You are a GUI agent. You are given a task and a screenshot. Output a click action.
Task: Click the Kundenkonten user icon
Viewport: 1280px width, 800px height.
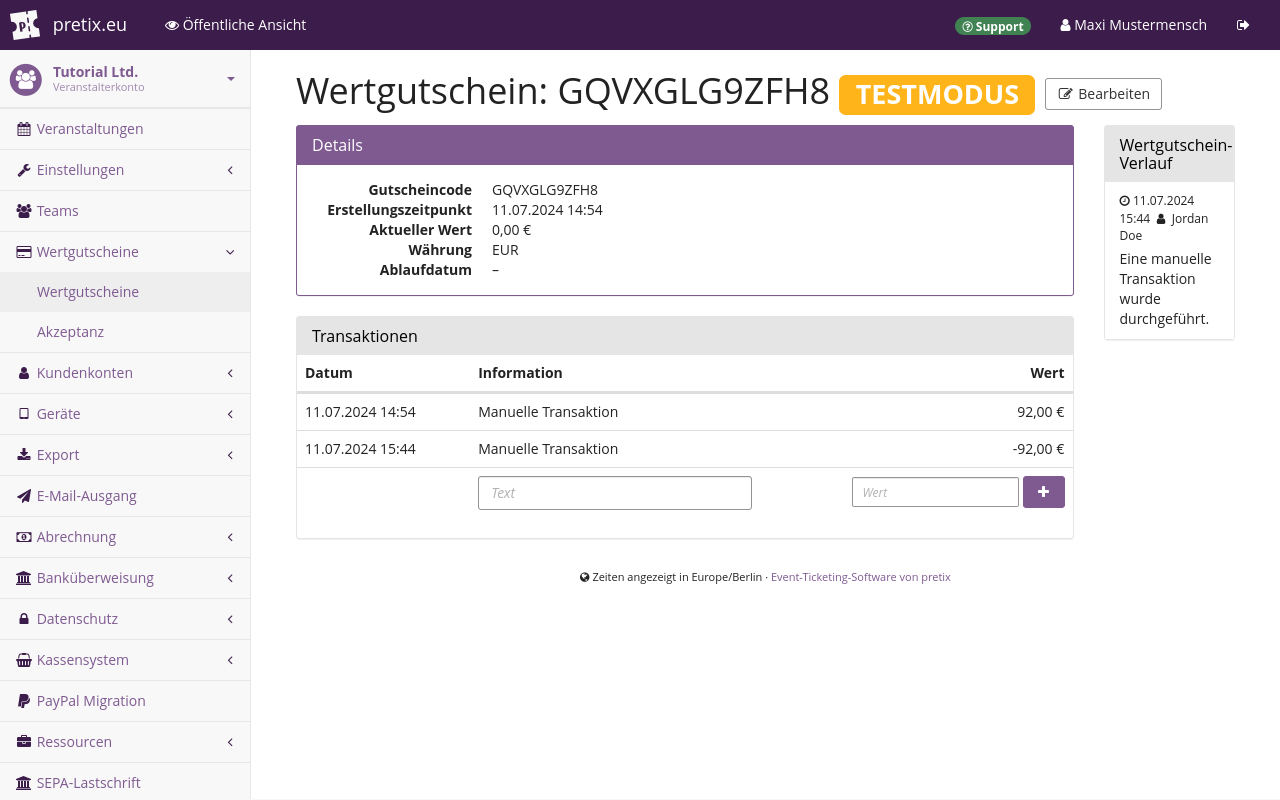24,373
